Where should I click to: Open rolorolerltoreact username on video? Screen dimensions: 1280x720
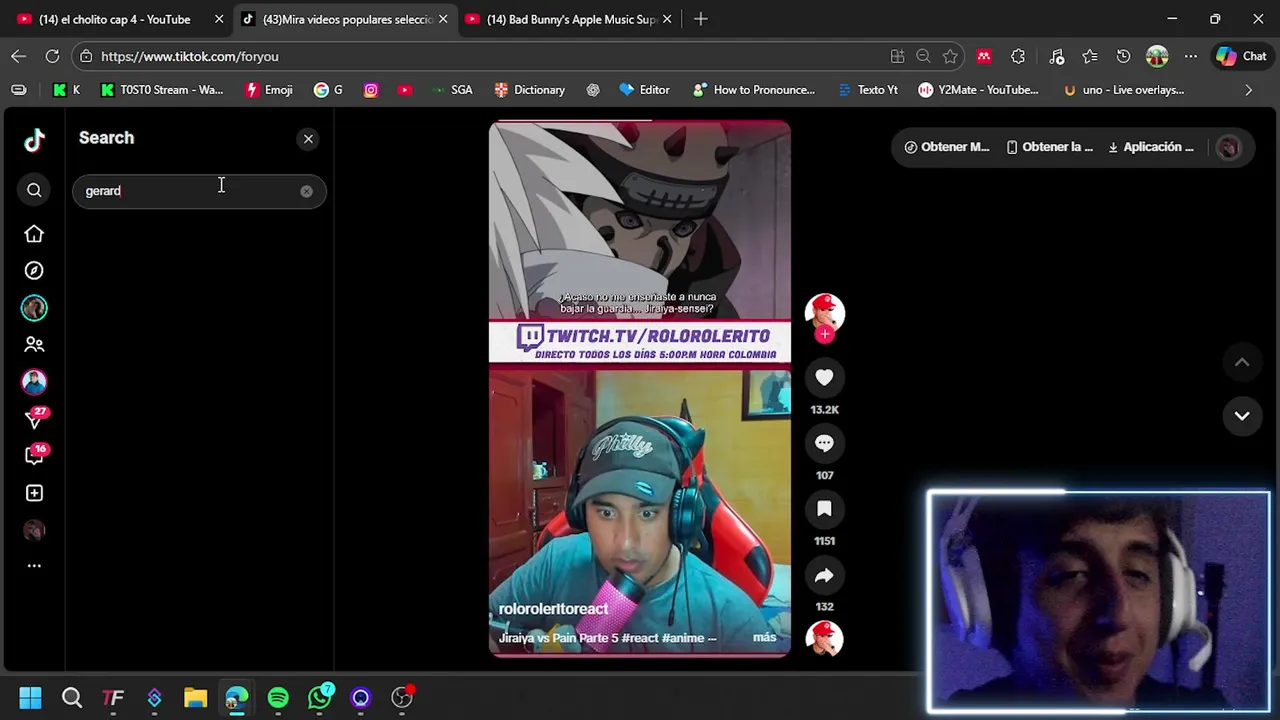tap(553, 608)
